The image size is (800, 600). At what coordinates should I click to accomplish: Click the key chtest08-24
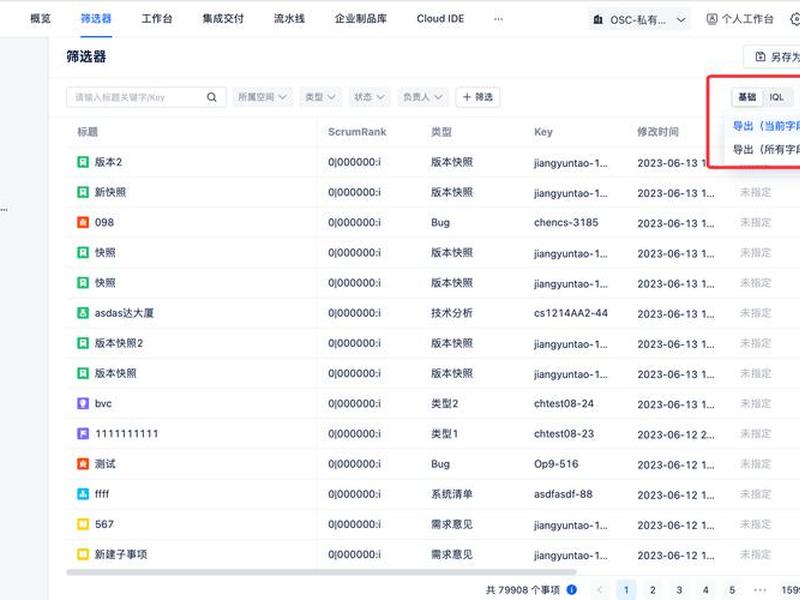click(x=564, y=404)
